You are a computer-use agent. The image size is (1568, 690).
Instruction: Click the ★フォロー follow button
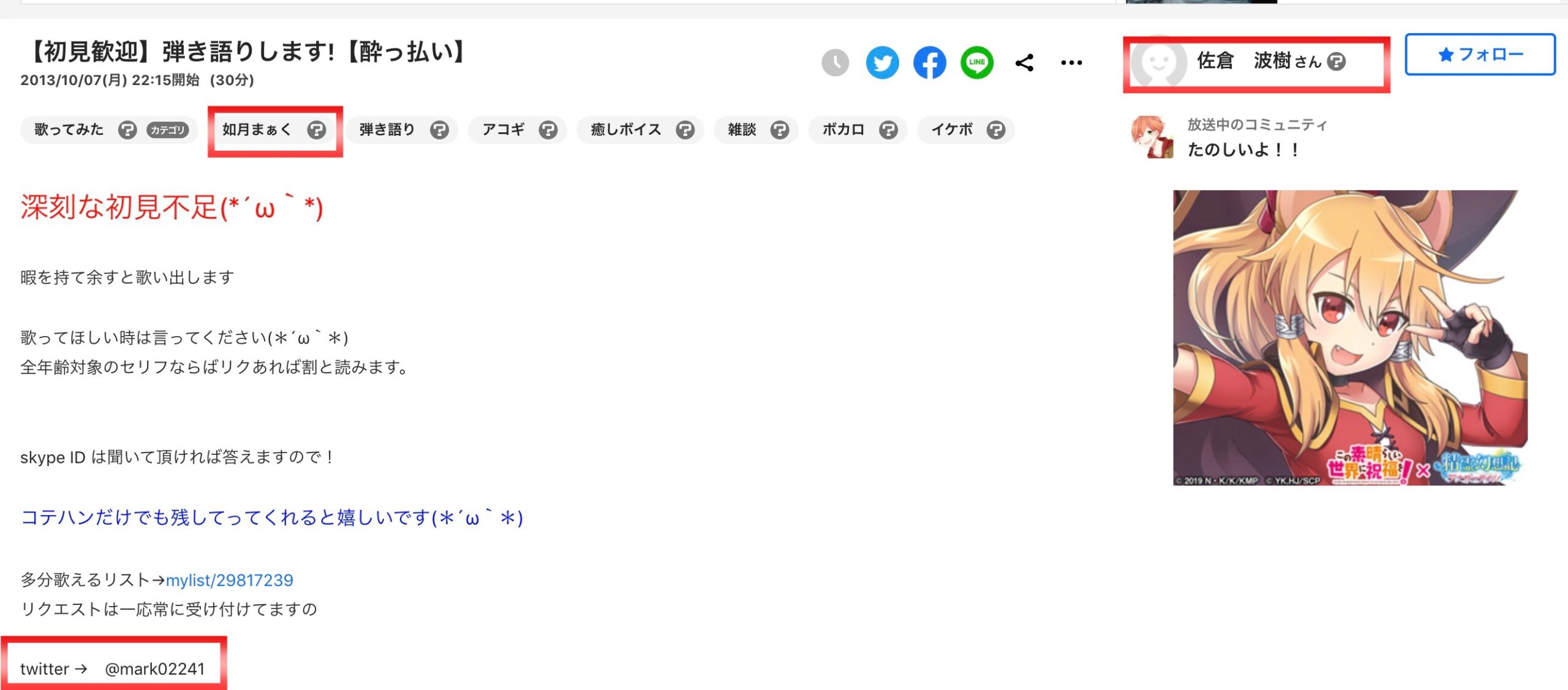pyautogui.click(x=1480, y=54)
